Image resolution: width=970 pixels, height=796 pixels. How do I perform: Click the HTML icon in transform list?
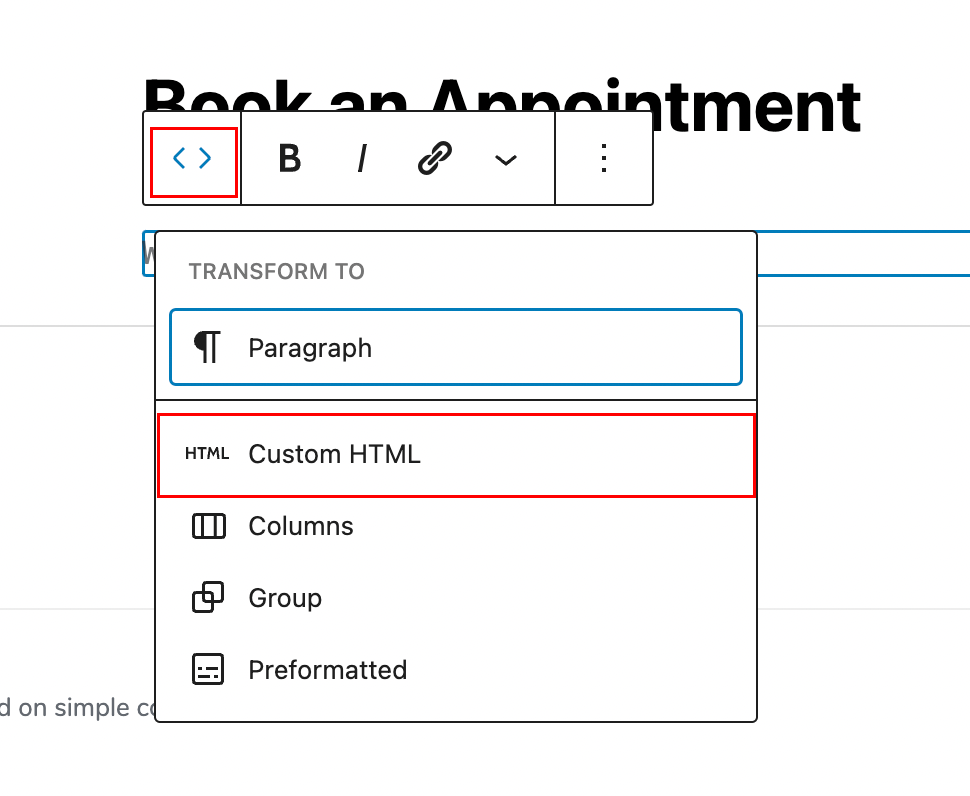click(x=207, y=454)
